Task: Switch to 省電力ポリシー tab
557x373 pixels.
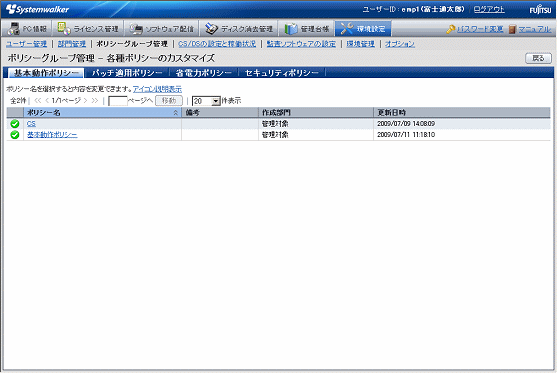Action: 204,73
